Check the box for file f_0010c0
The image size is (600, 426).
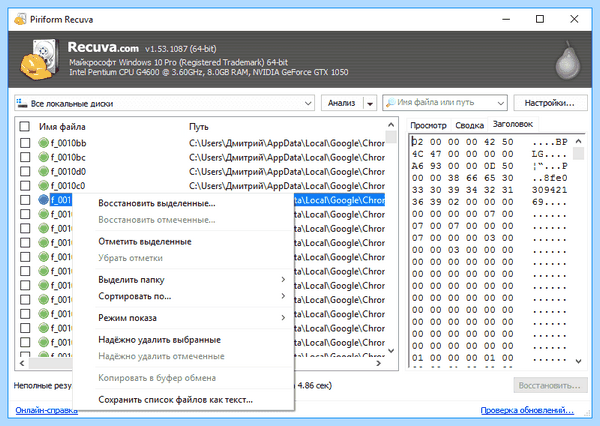point(25,185)
